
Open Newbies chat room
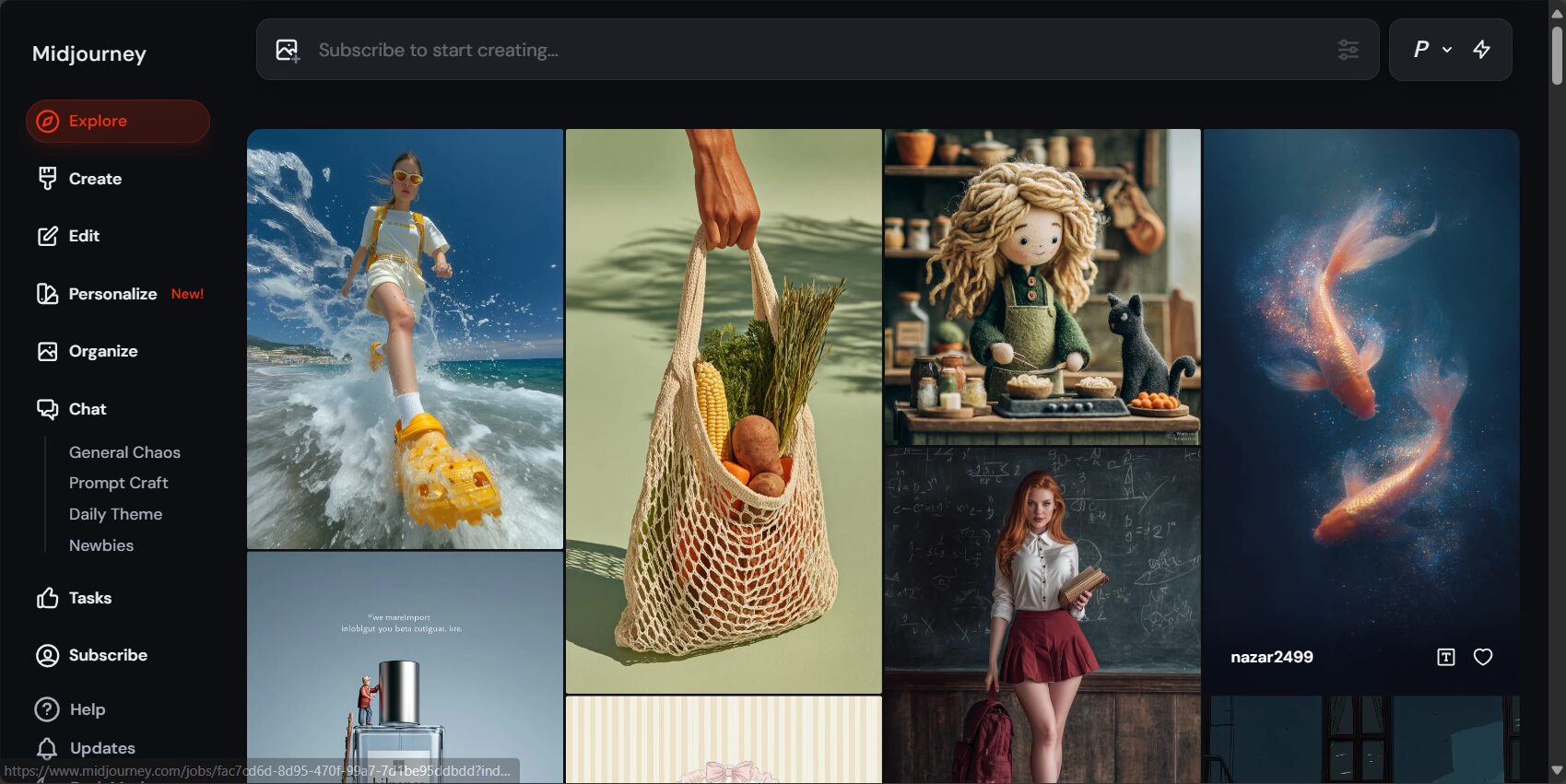[x=101, y=545]
